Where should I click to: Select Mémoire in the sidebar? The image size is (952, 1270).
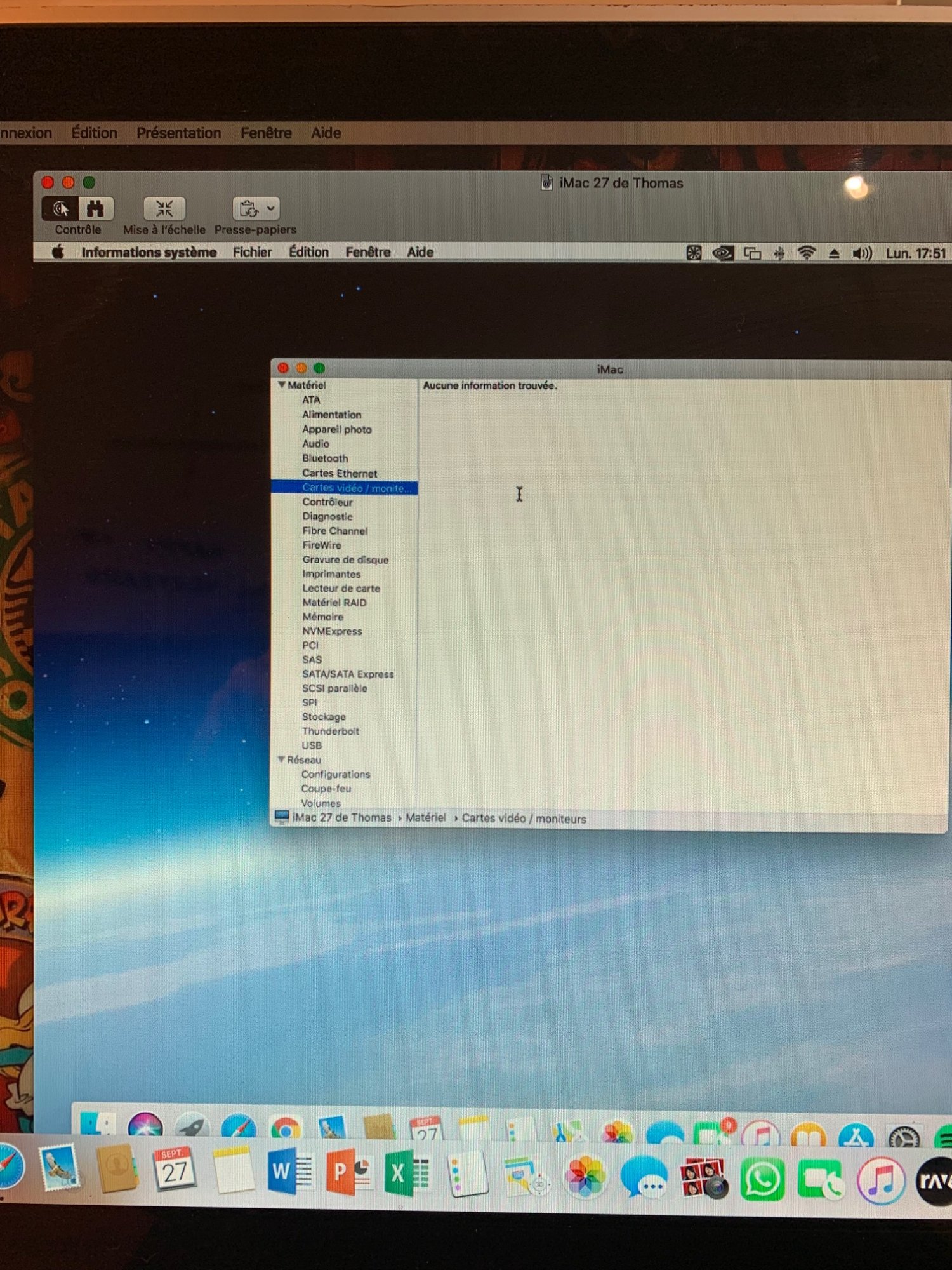click(323, 617)
